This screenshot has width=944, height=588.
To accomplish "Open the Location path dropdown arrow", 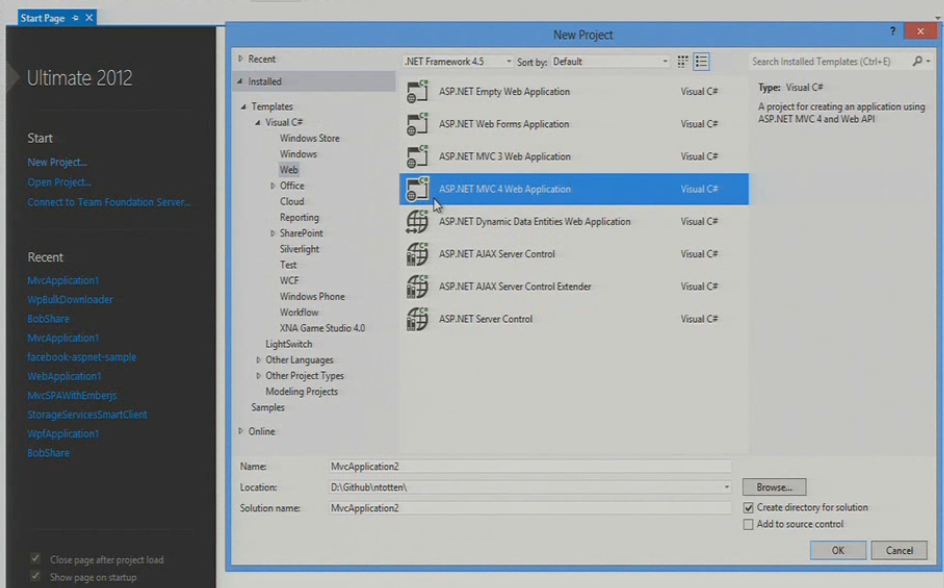I will tap(727, 487).
